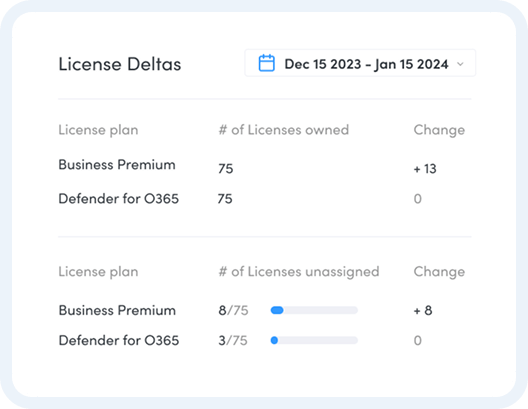
Task: Click License plan header in owned table
Action: [98, 130]
